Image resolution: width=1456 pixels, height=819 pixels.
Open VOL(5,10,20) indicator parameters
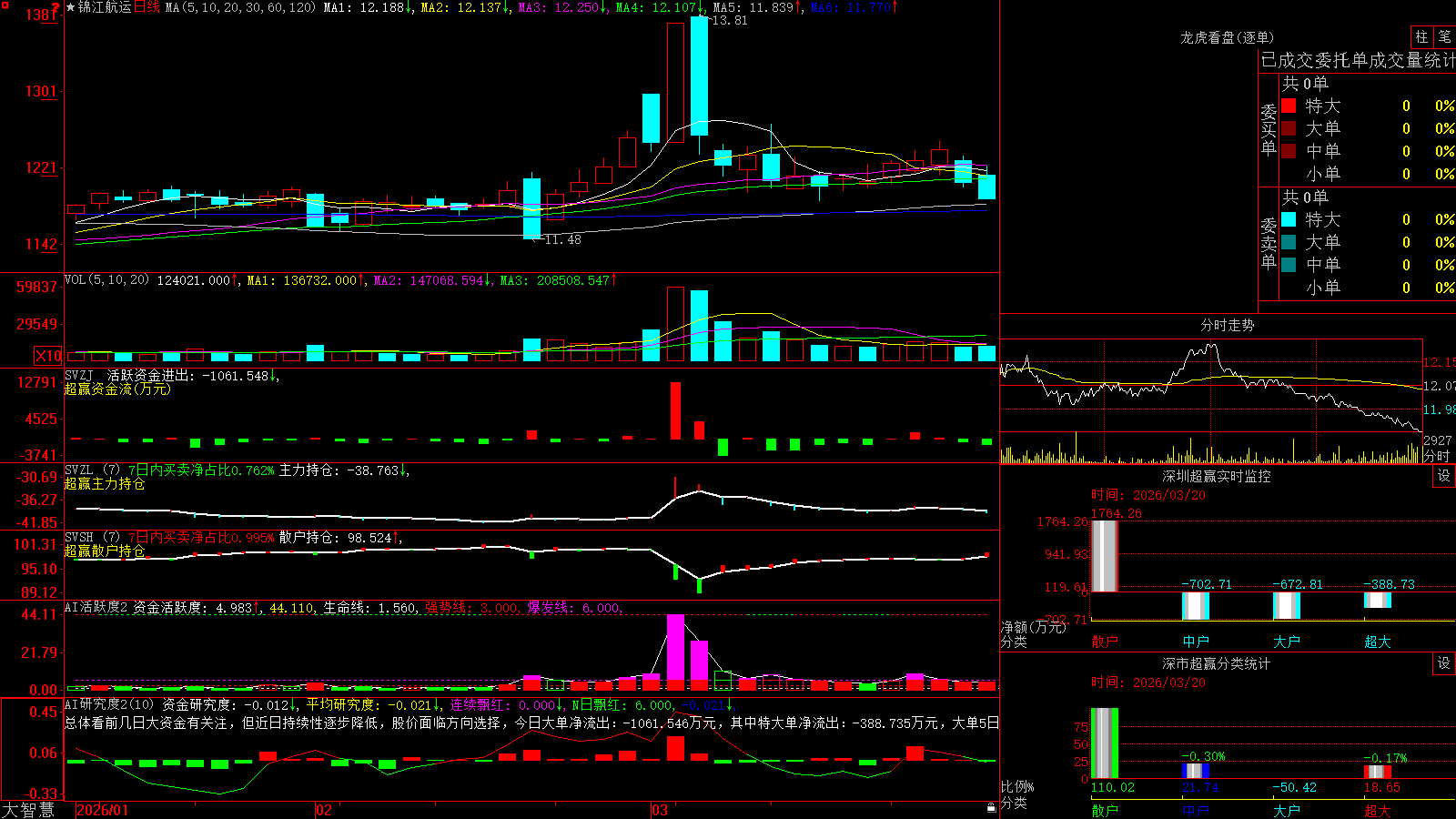106,280
